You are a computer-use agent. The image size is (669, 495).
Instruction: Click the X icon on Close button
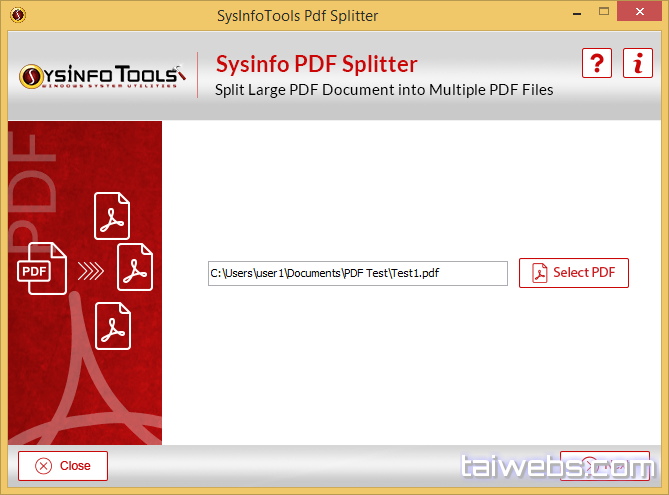43,466
